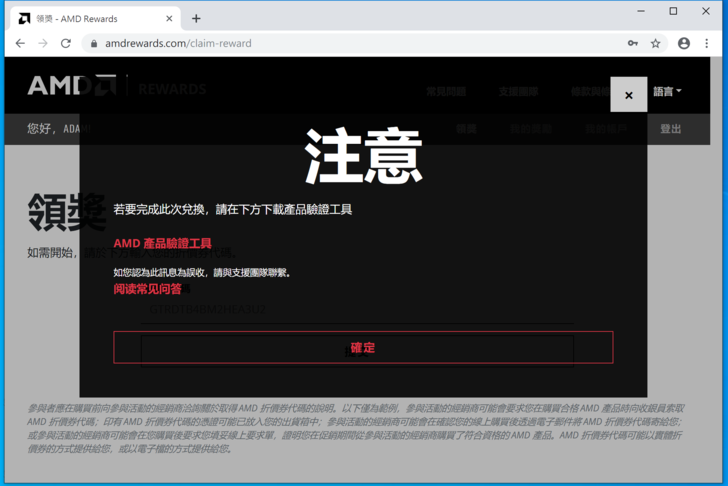
Task: Open the 阅读常见问答 FAQ link
Action: [x=147, y=289]
